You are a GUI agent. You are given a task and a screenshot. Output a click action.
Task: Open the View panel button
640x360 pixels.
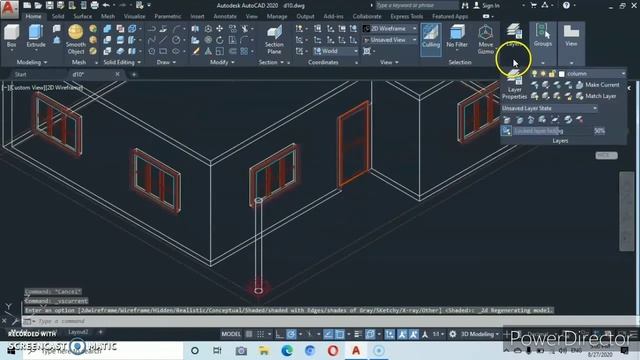[x=571, y=36]
